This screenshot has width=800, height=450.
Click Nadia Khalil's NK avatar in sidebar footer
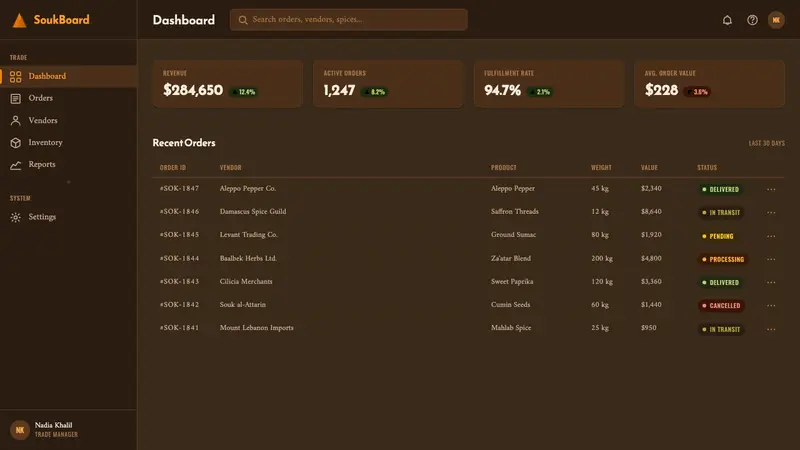20,430
